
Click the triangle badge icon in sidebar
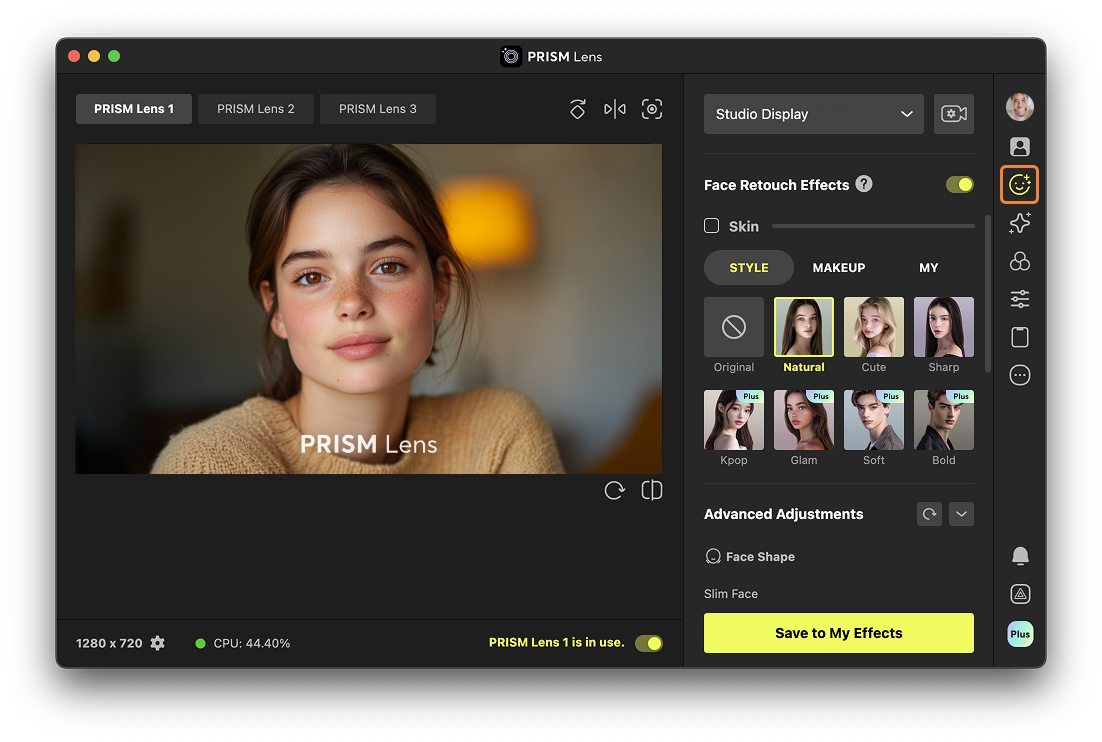pyautogui.click(x=1020, y=594)
